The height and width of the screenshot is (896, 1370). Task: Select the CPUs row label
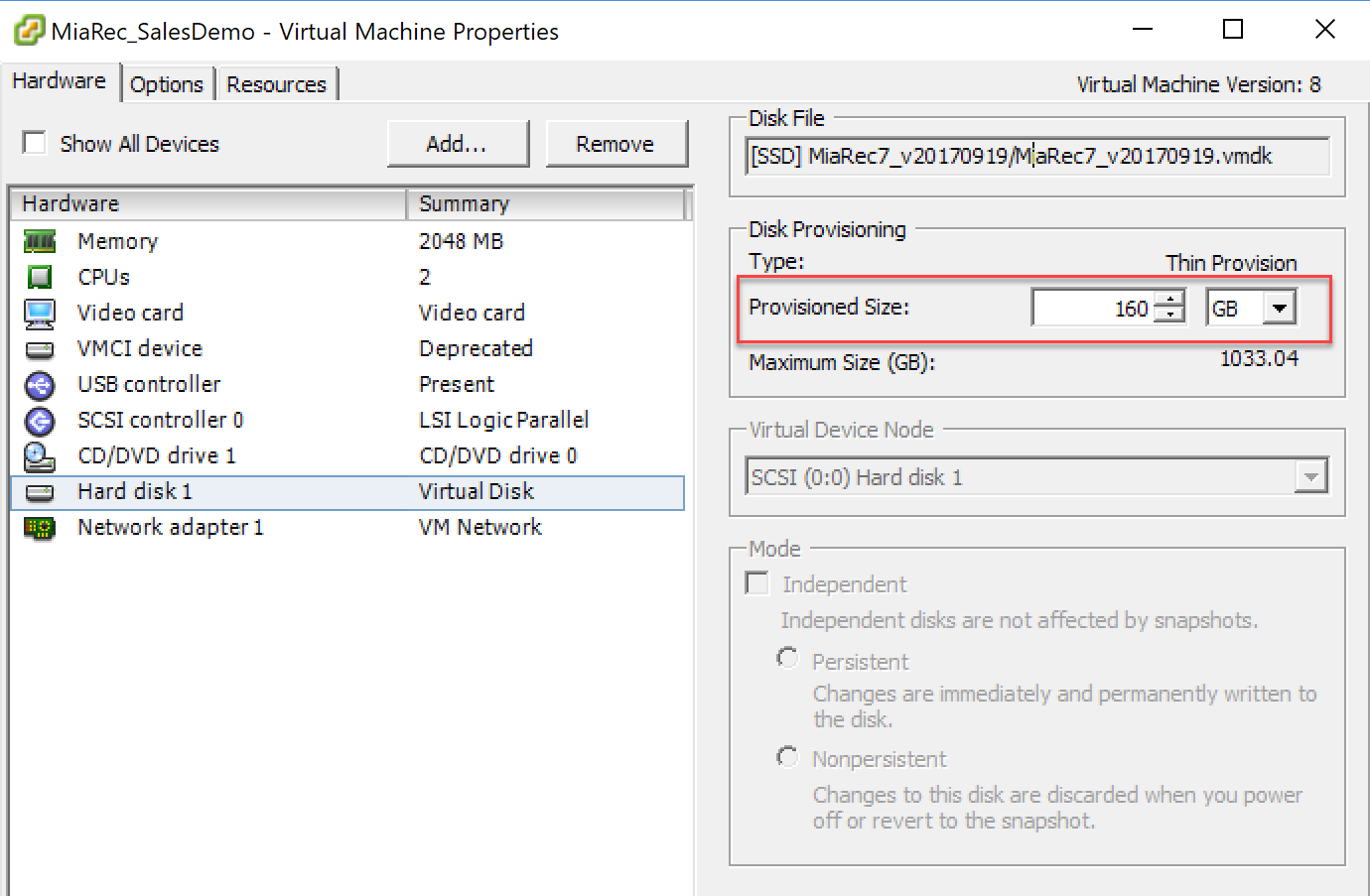[x=104, y=277]
